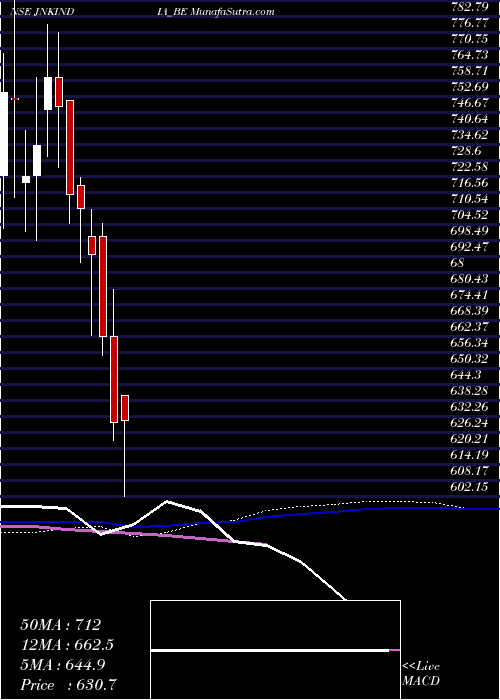Image resolution: width=500 pixels, height=700 pixels.
Task: Click the 752.69 price label
Action: pyautogui.click(x=470, y=87)
